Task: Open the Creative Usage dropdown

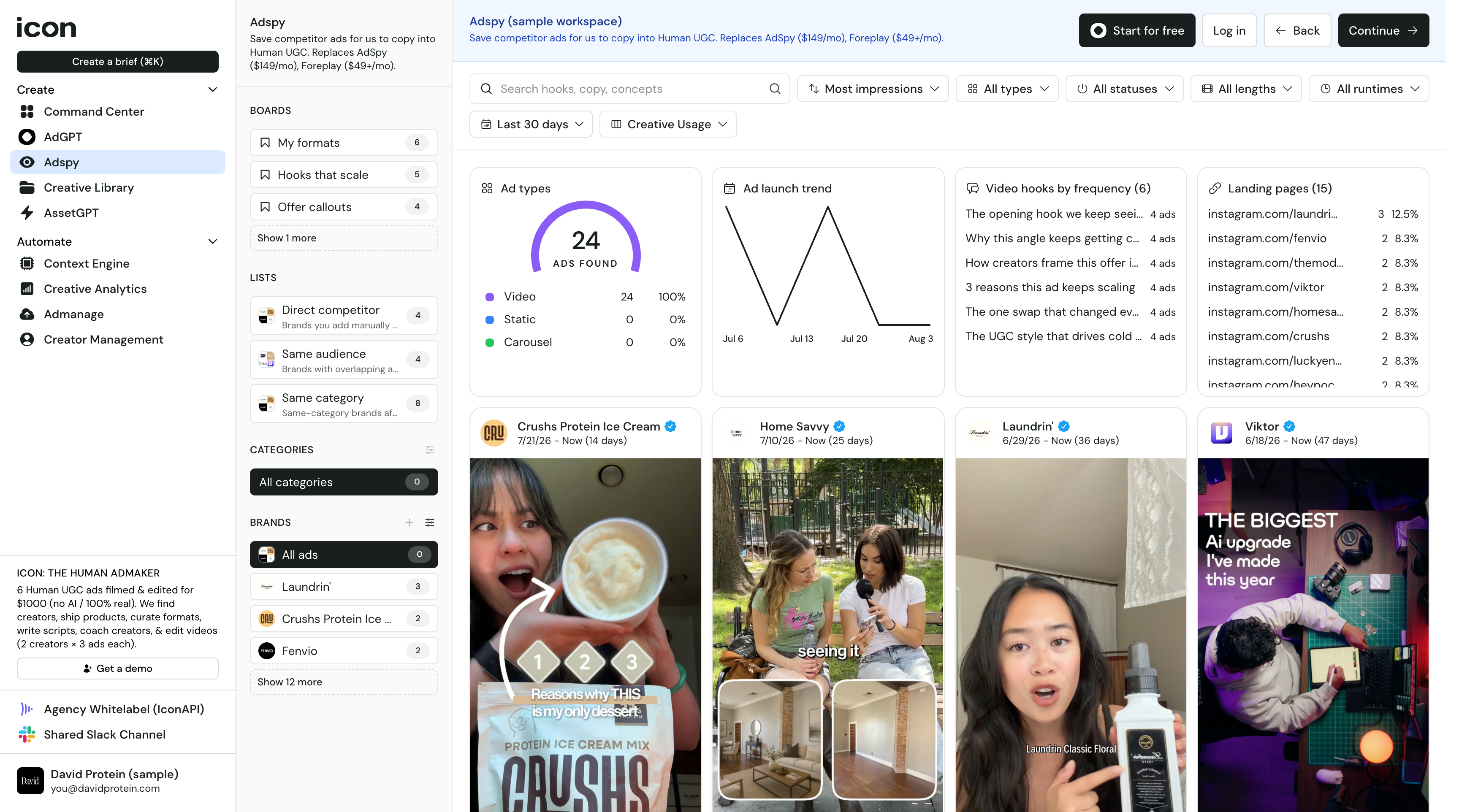Action: tap(668, 124)
